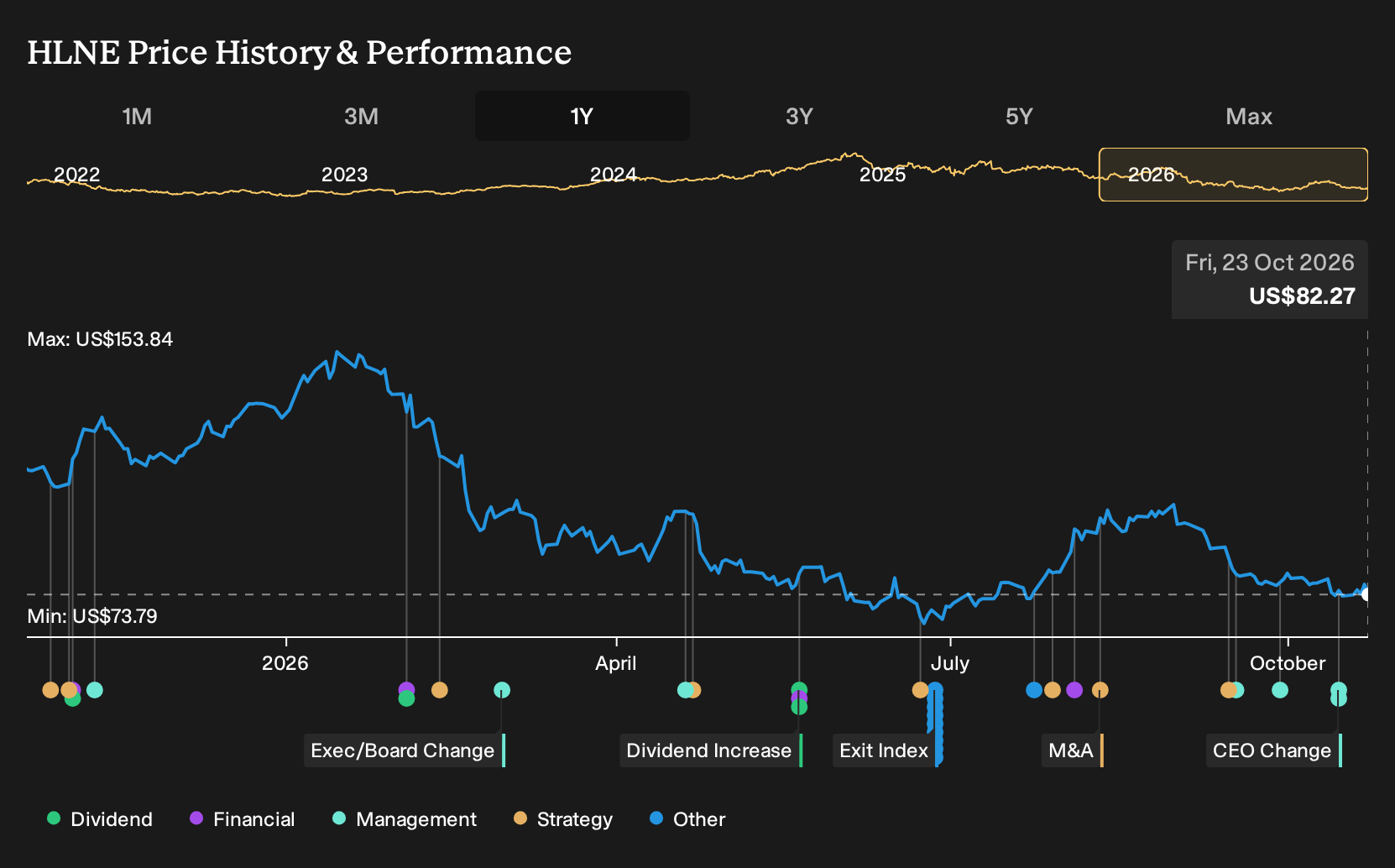The height and width of the screenshot is (868, 1395).
Task: Toggle Strategy events in the legend
Action: tap(563, 819)
